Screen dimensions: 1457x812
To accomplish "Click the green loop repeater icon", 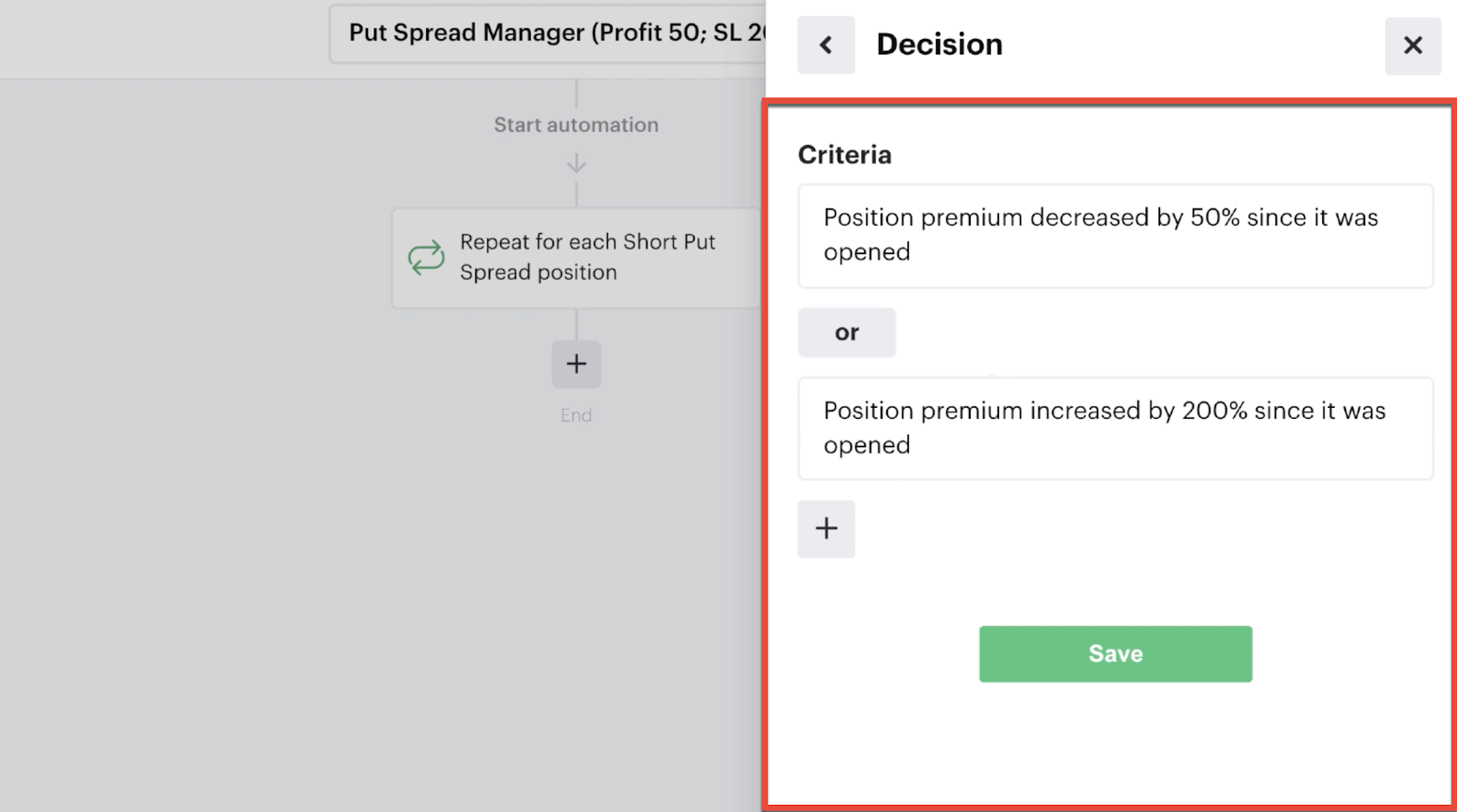I will tap(426, 258).
